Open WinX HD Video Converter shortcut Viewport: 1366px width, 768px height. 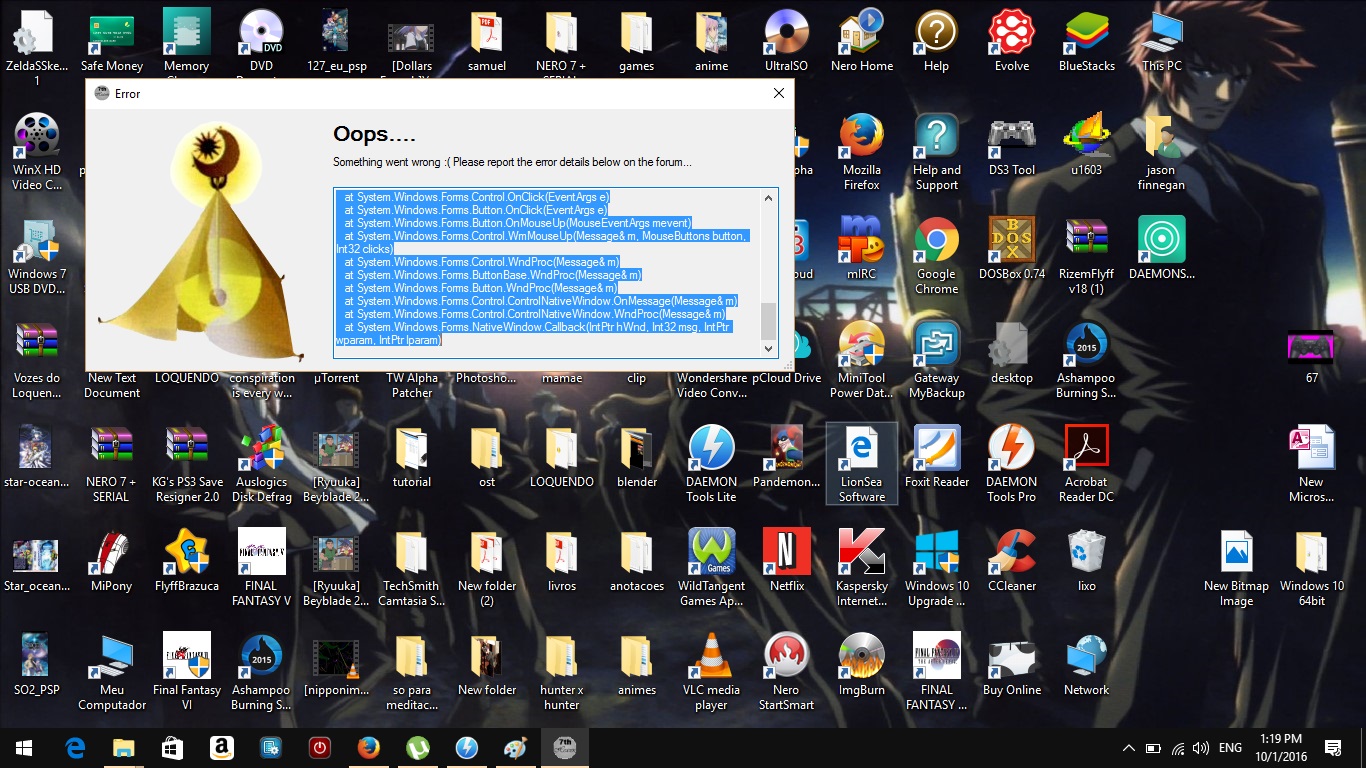pyautogui.click(x=37, y=153)
